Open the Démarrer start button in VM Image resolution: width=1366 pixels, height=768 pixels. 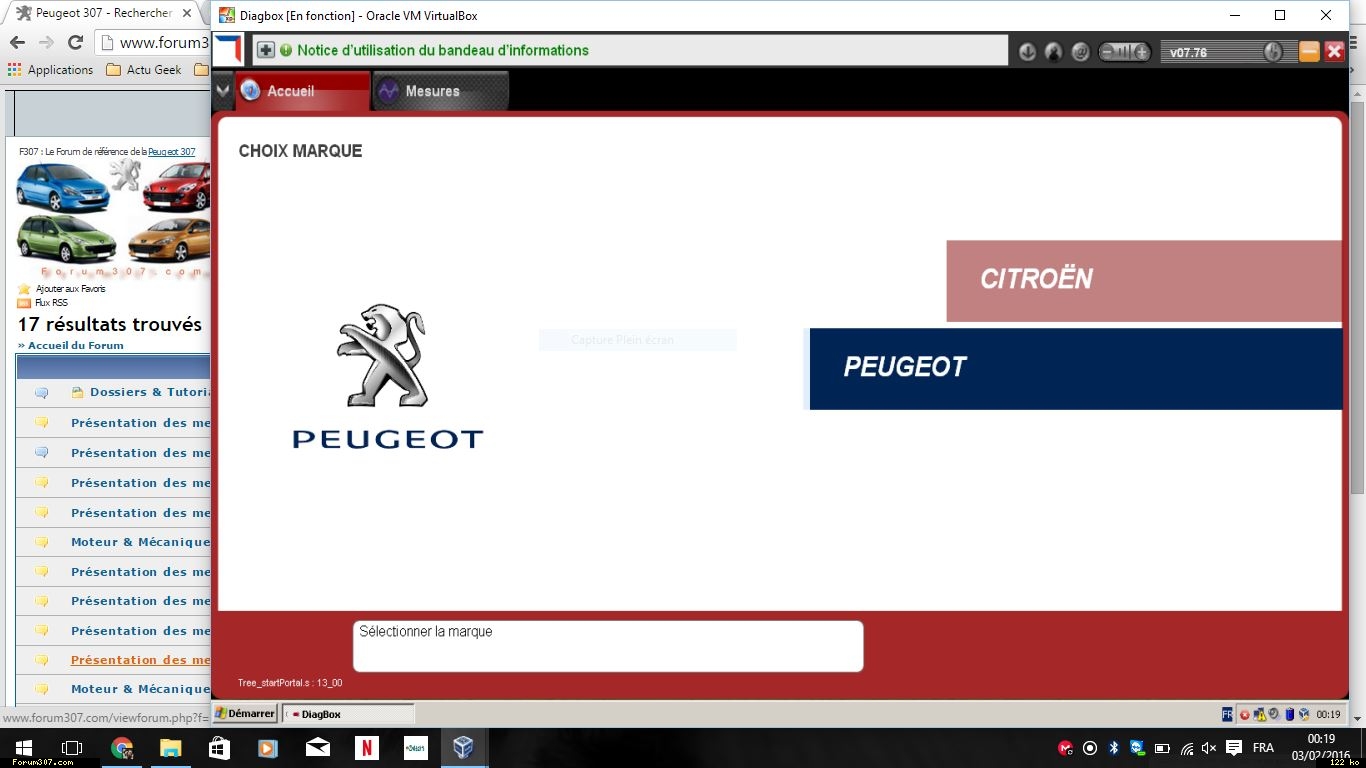click(x=245, y=713)
